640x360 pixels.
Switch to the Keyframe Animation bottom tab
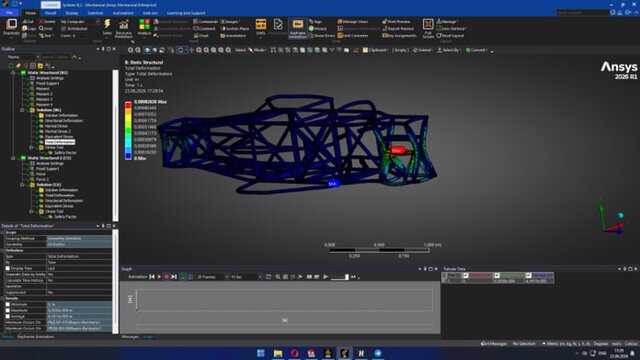tap(36, 337)
